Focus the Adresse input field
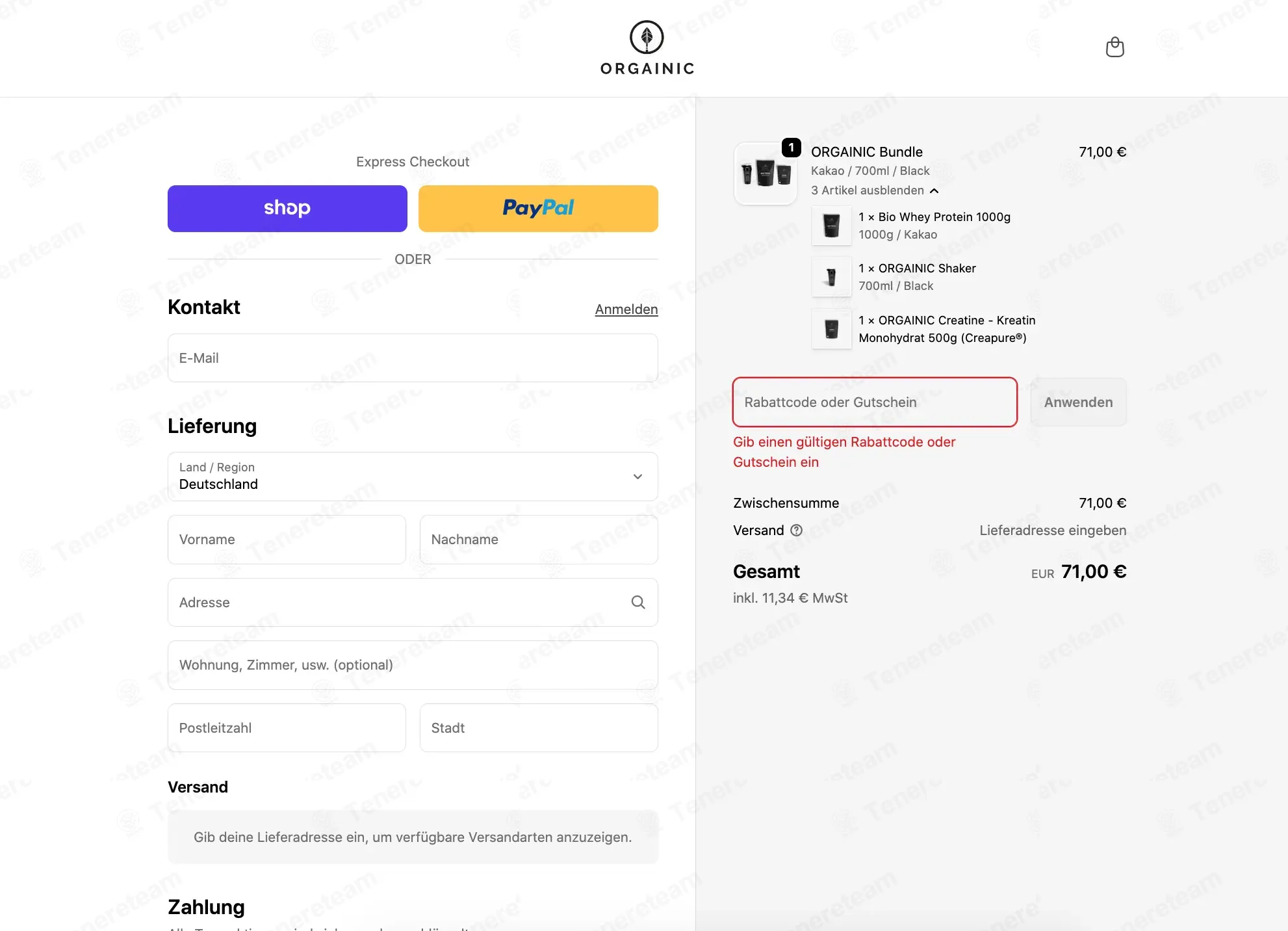The width and height of the screenshot is (1288, 931). pos(413,603)
